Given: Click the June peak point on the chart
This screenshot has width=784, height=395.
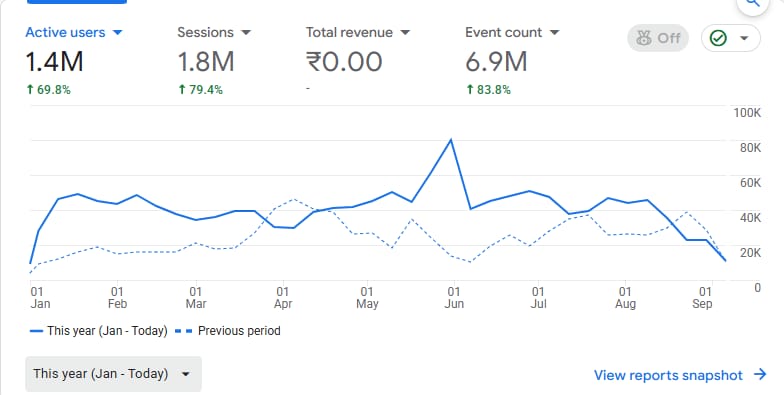Looking at the screenshot, I should tap(451, 140).
